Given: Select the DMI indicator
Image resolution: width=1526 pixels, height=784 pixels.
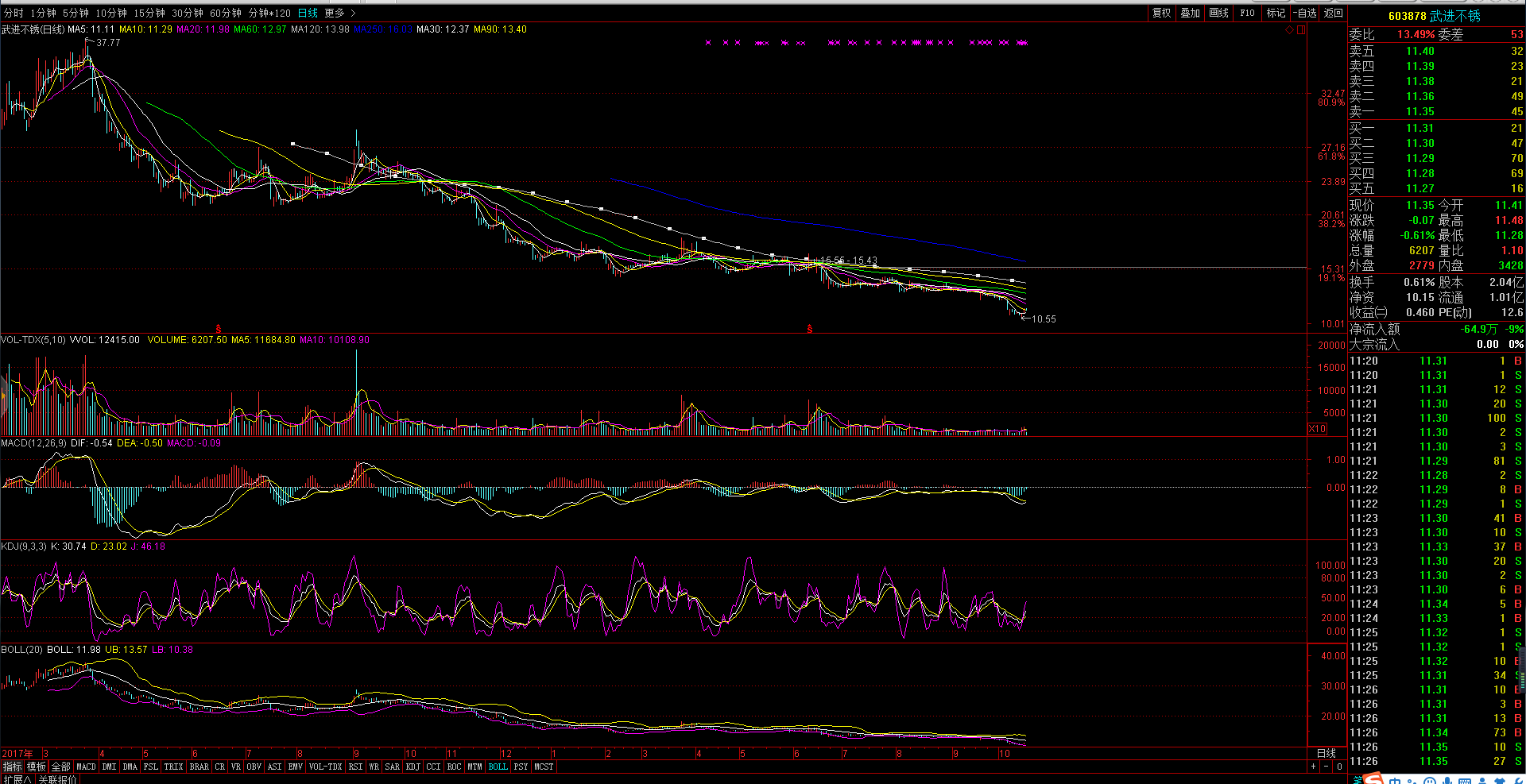Looking at the screenshot, I should coord(109,767).
